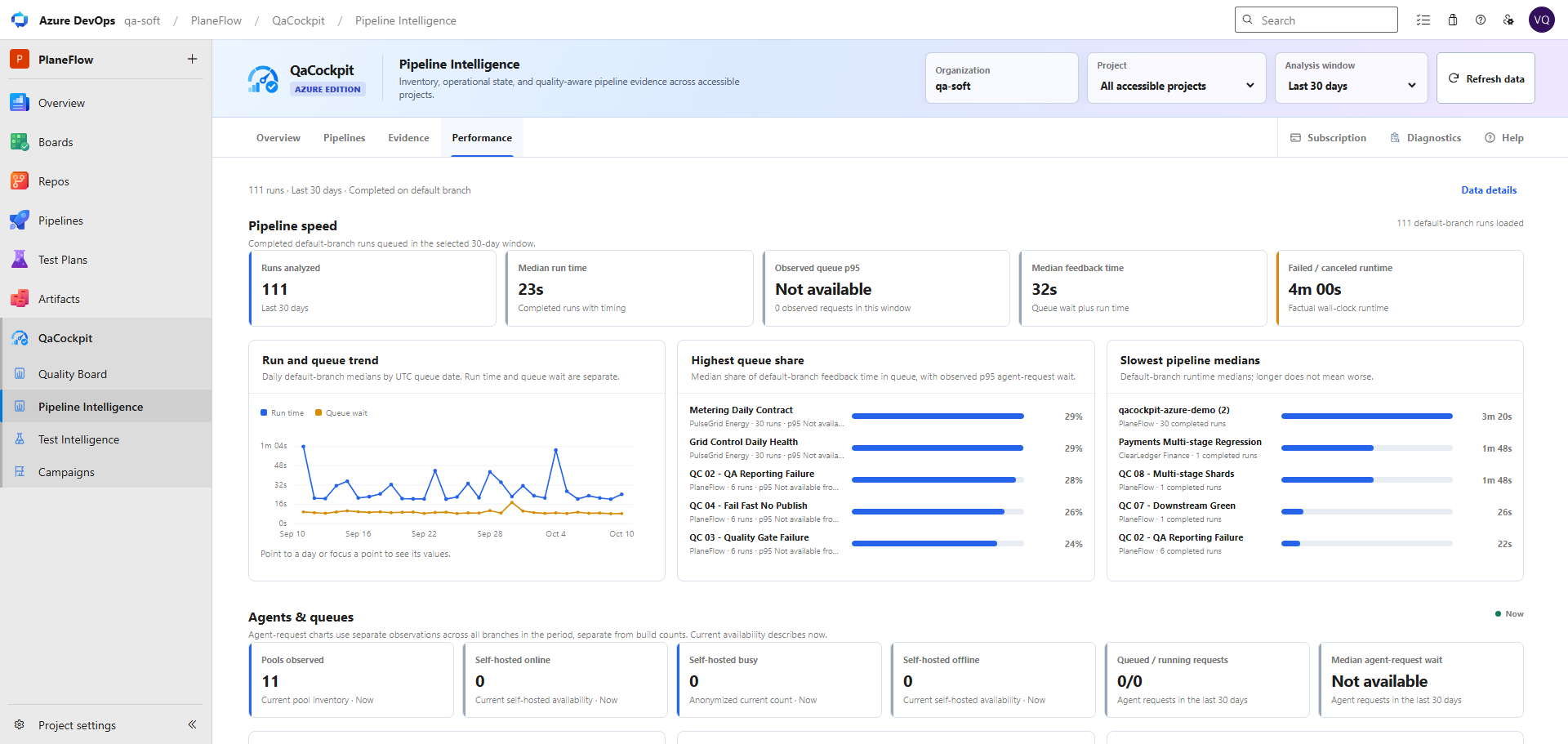Click the QC 04 - Fail Fast No Publish row
Image resolution: width=1568 pixels, height=744 pixels.
[x=886, y=512]
